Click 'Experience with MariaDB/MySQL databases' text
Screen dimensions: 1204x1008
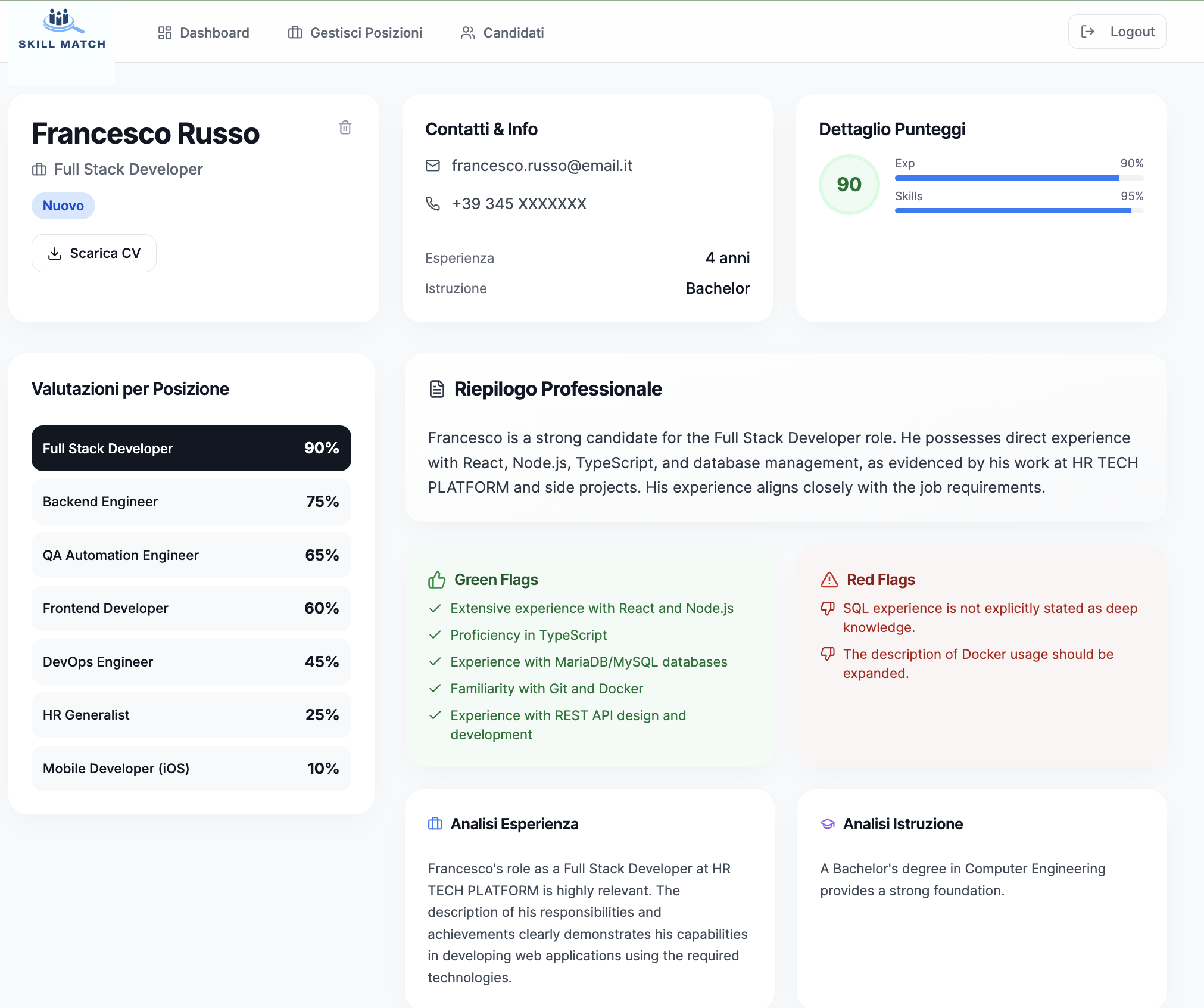(589, 662)
